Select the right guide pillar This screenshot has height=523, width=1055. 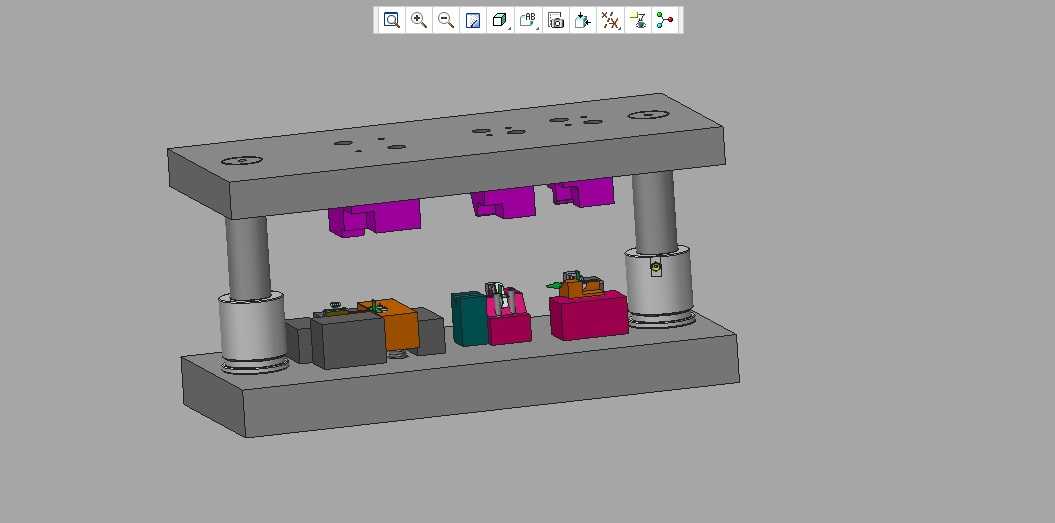[655, 212]
